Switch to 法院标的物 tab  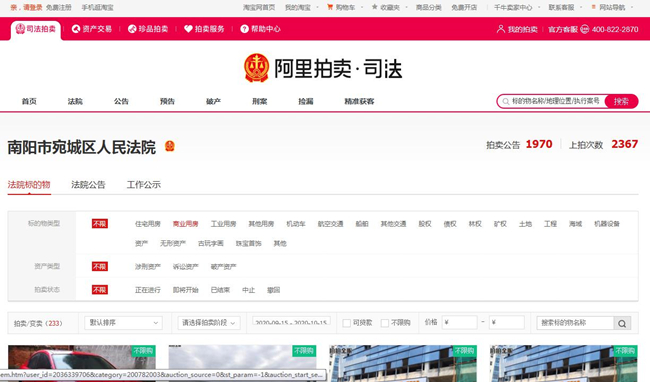[29, 185]
